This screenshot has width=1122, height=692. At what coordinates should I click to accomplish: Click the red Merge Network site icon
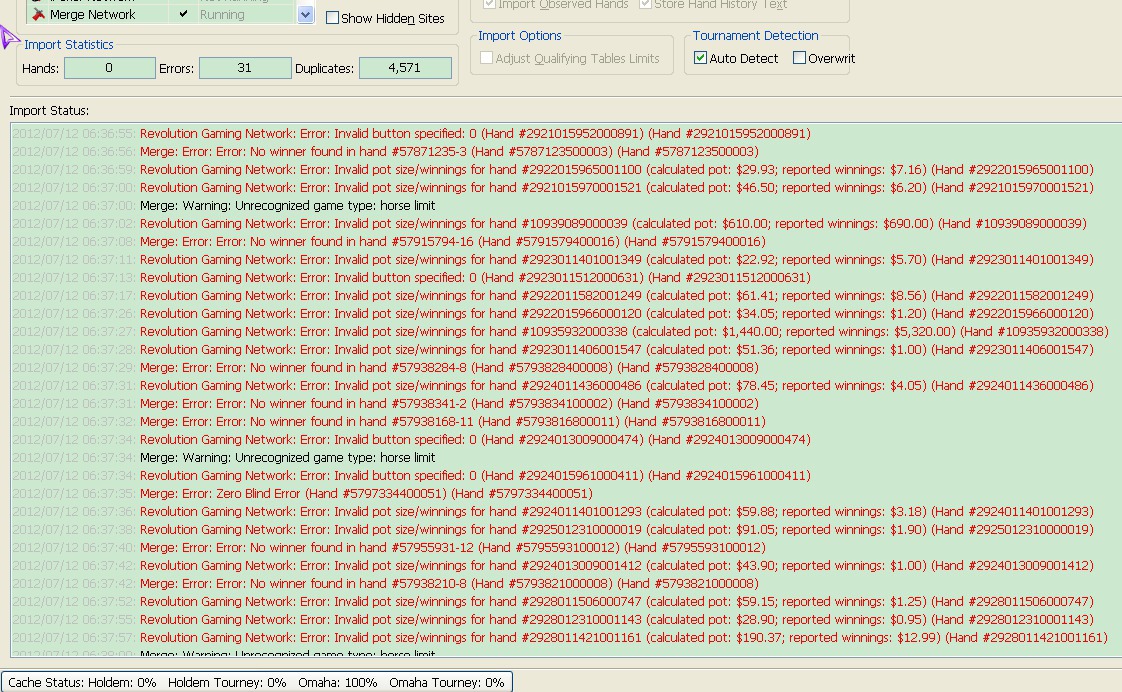point(38,14)
